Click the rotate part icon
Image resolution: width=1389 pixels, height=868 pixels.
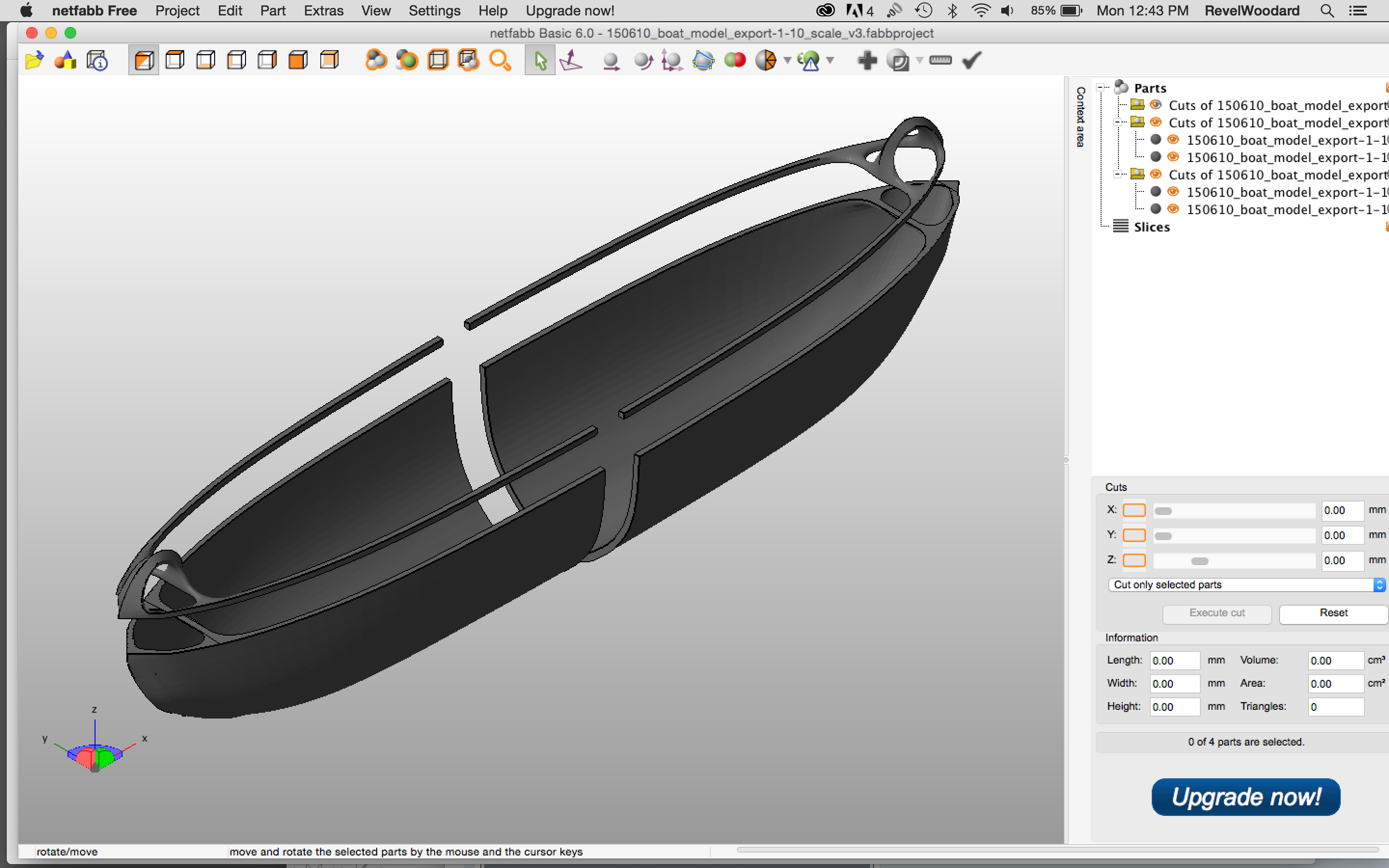(643, 60)
